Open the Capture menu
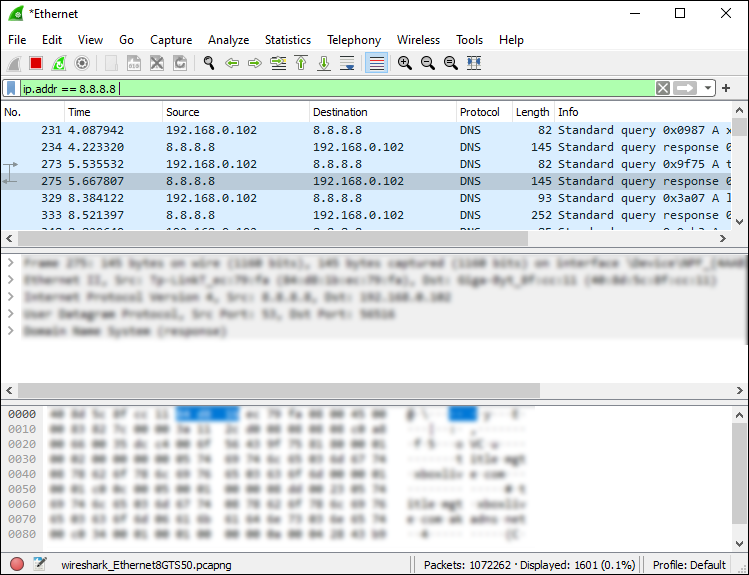This screenshot has height=575, width=749. tap(171, 40)
